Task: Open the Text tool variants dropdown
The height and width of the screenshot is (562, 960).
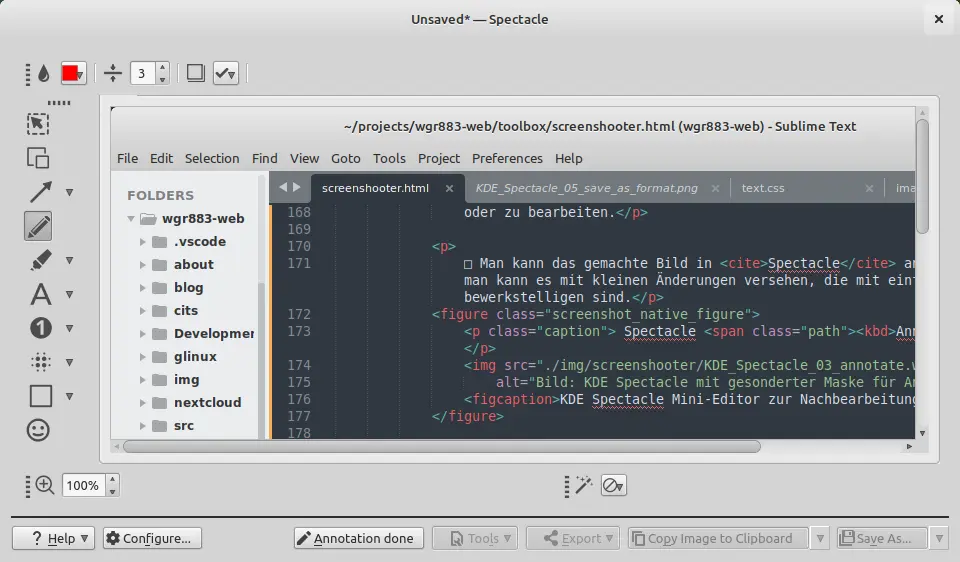Action: click(69, 294)
